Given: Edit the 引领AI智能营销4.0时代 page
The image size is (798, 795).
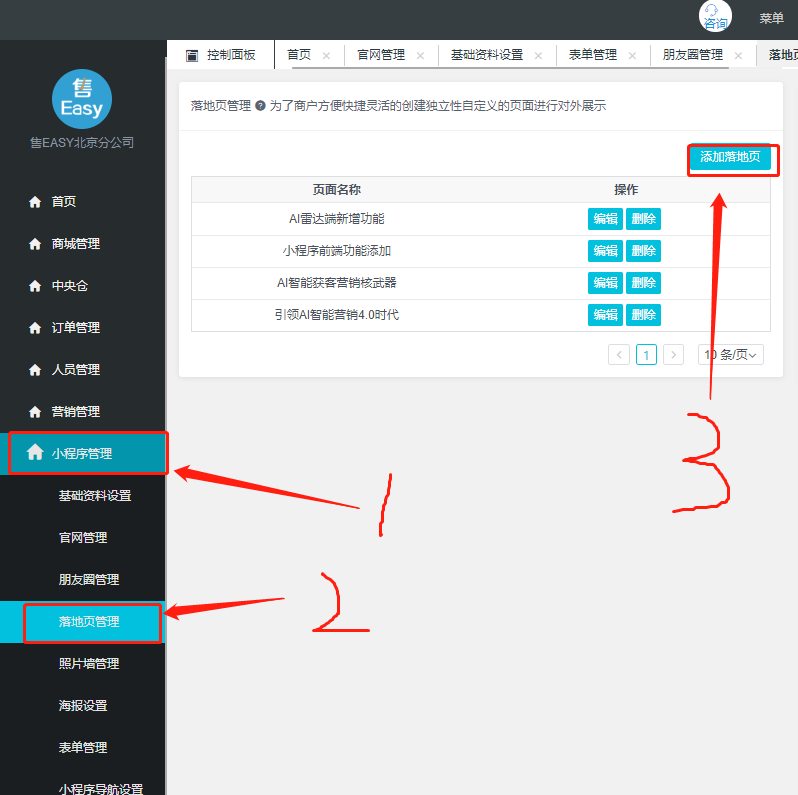Looking at the screenshot, I should [605, 315].
